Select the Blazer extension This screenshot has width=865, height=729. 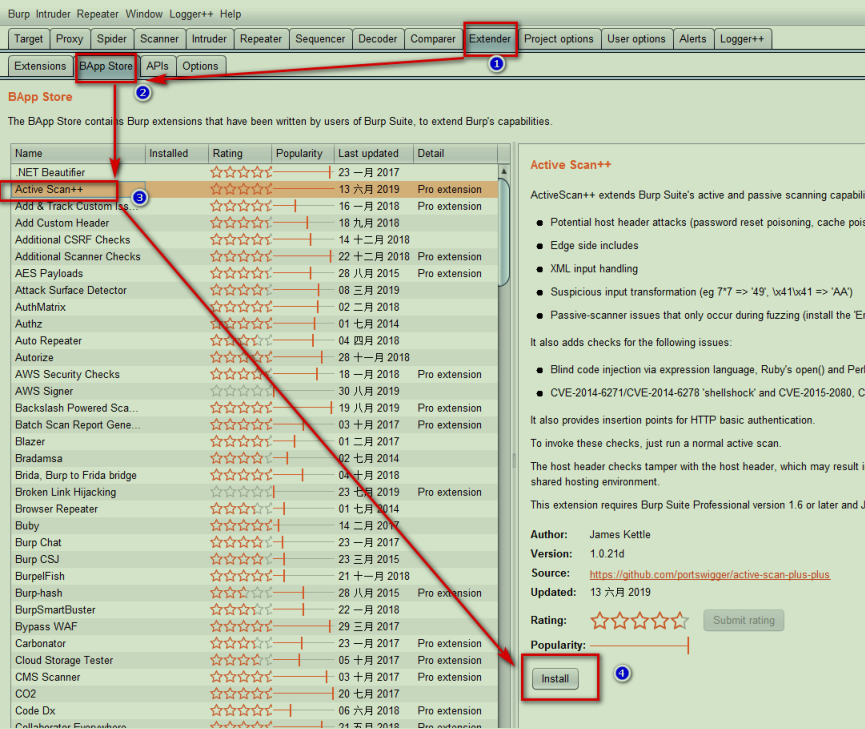click(254, 441)
